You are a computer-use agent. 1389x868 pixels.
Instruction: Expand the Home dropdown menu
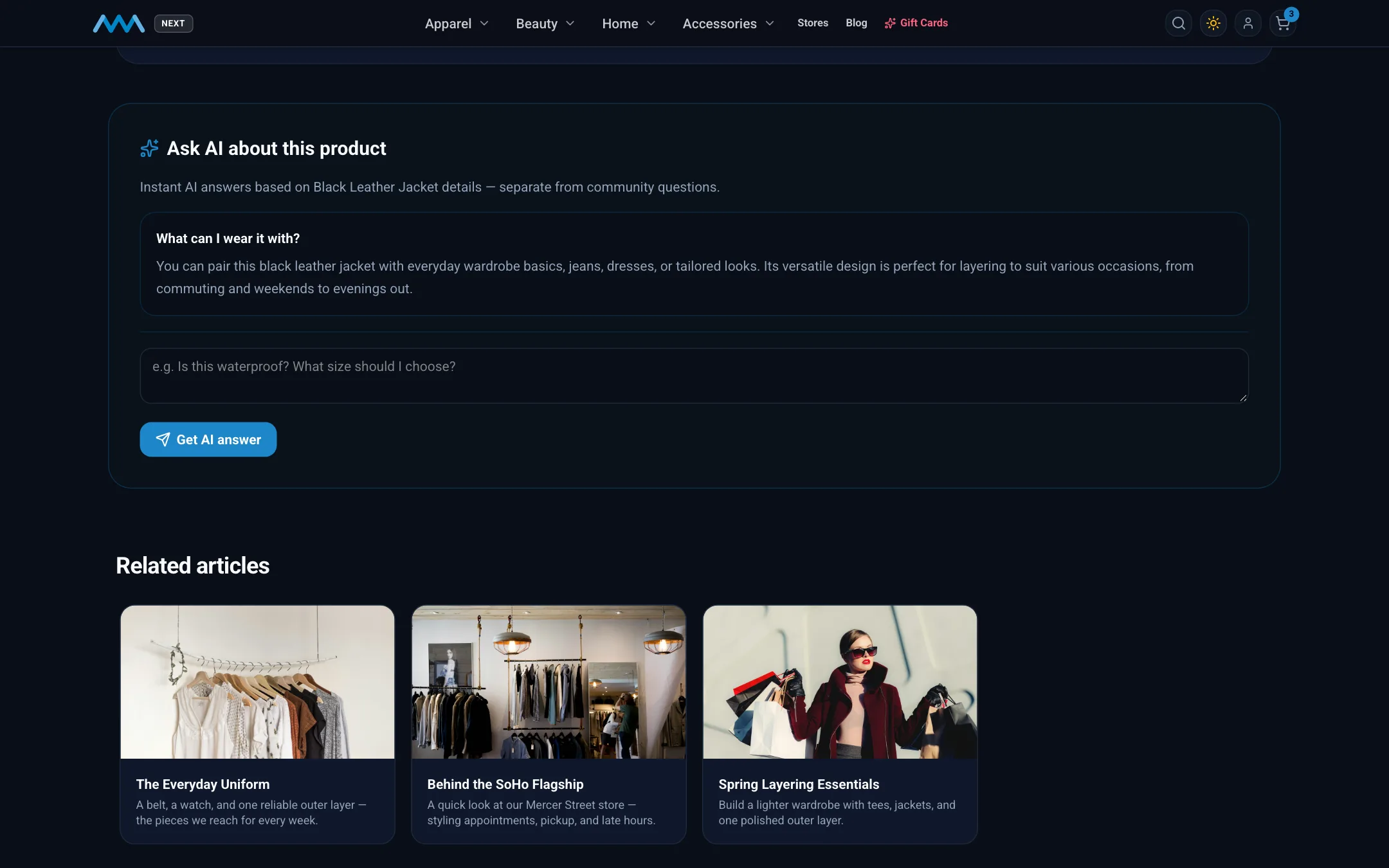click(x=628, y=23)
